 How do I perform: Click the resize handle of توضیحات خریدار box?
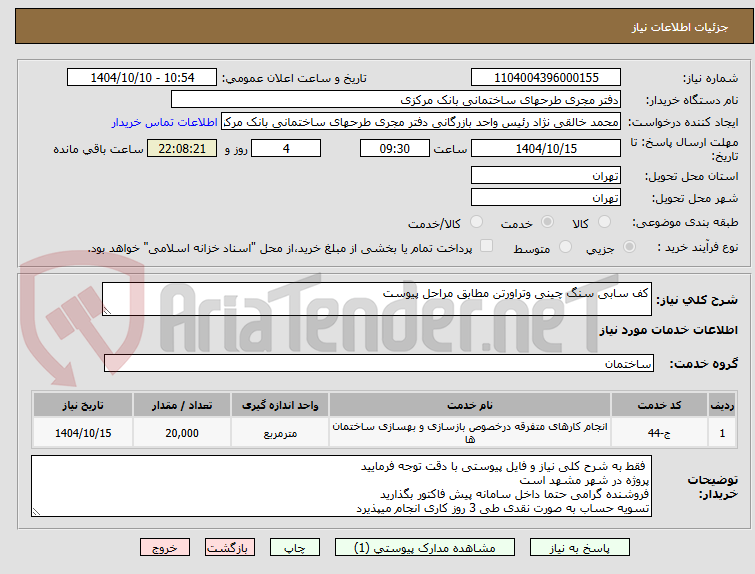coord(36,512)
